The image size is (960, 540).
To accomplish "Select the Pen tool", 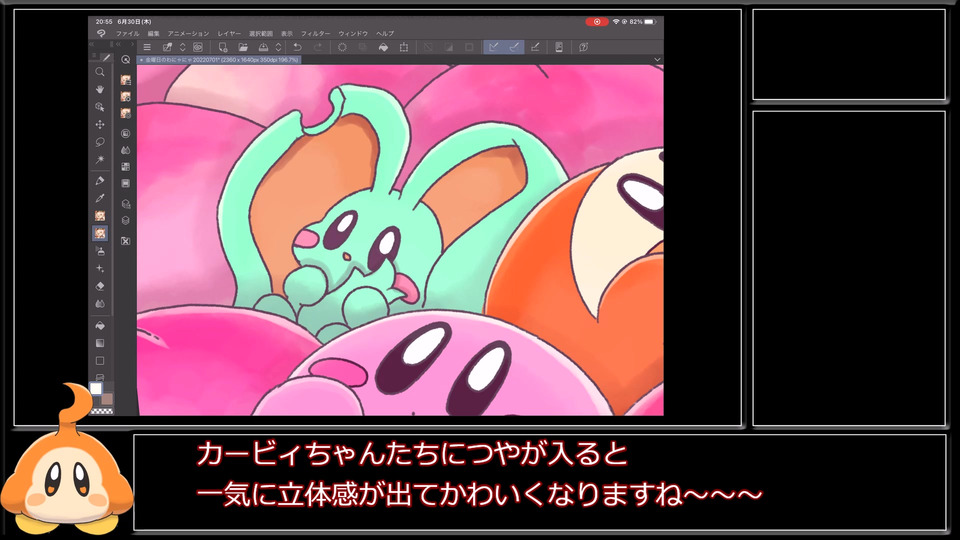I will pos(100,181).
